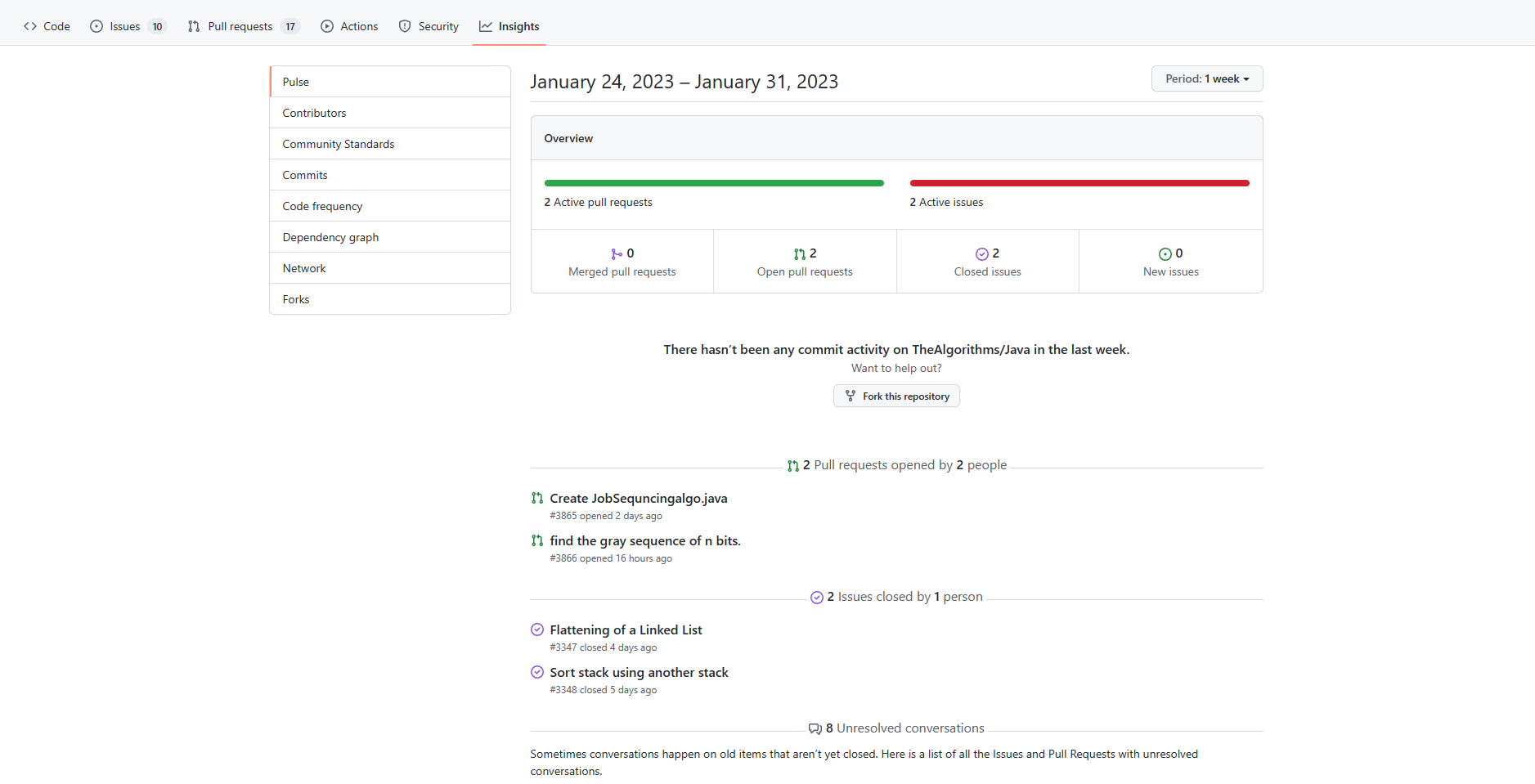Click the icon beside Create JobSequncingalgo.java
Image resolution: width=1535 pixels, height=784 pixels.
537,498
